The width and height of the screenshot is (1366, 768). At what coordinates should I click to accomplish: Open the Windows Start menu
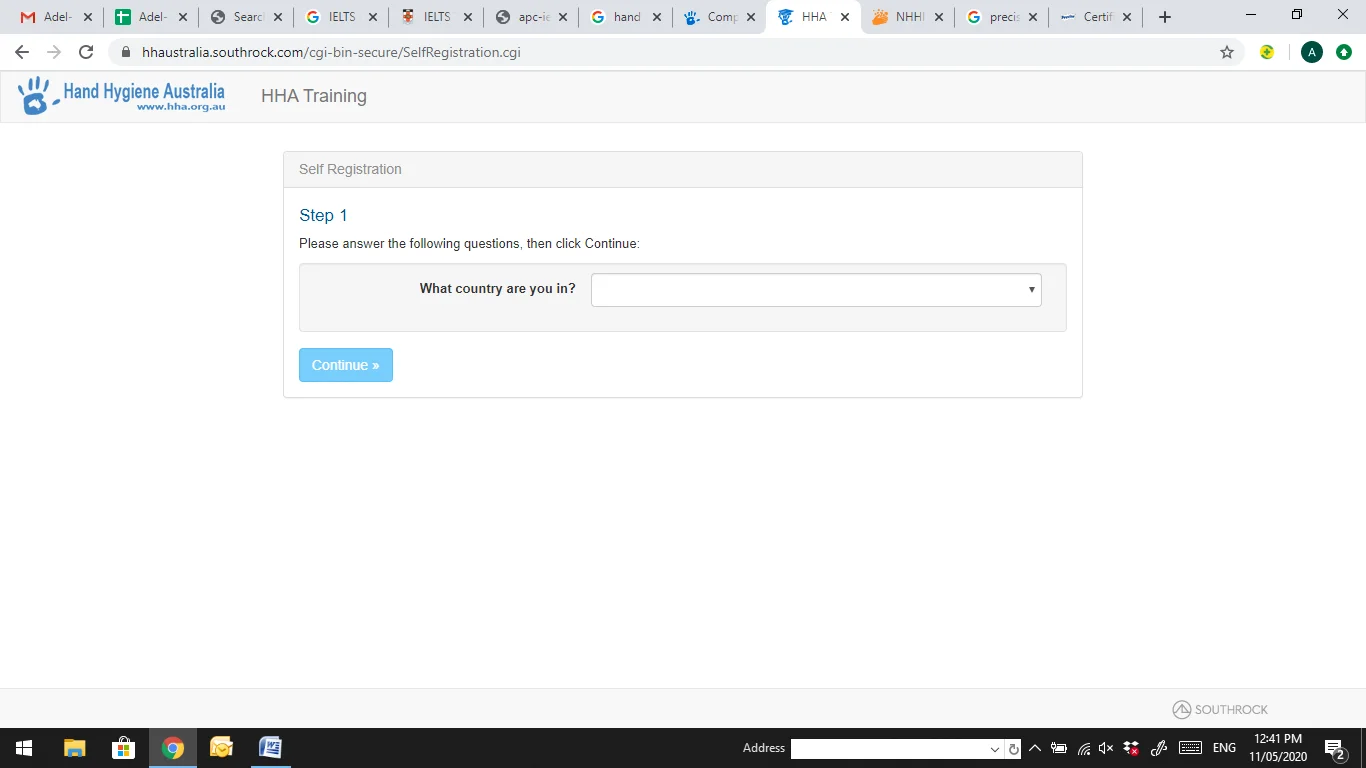(24, 748)
